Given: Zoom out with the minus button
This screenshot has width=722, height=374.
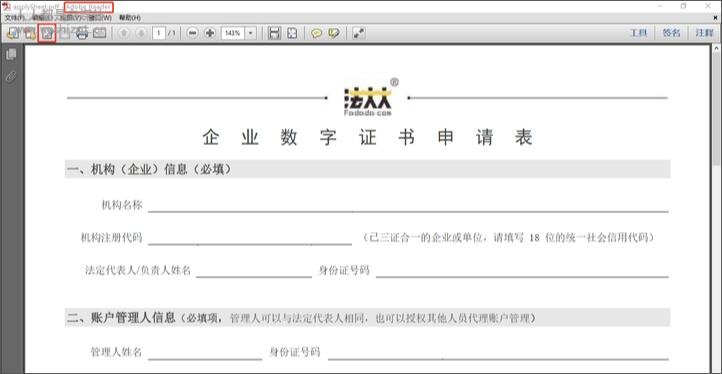Looking at the screenshot, I should pyautogui.click(x=193, y=33).
